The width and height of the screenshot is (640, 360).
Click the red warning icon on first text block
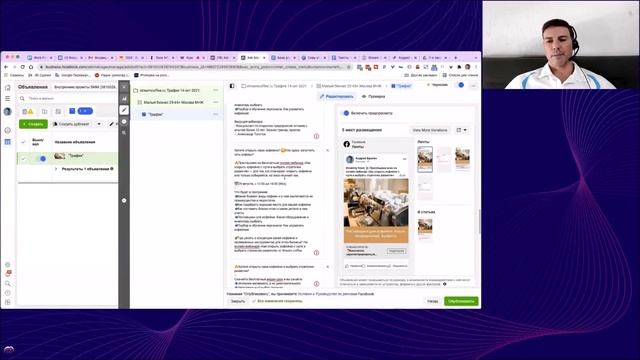pyautogui.click(x=316, y=136)
